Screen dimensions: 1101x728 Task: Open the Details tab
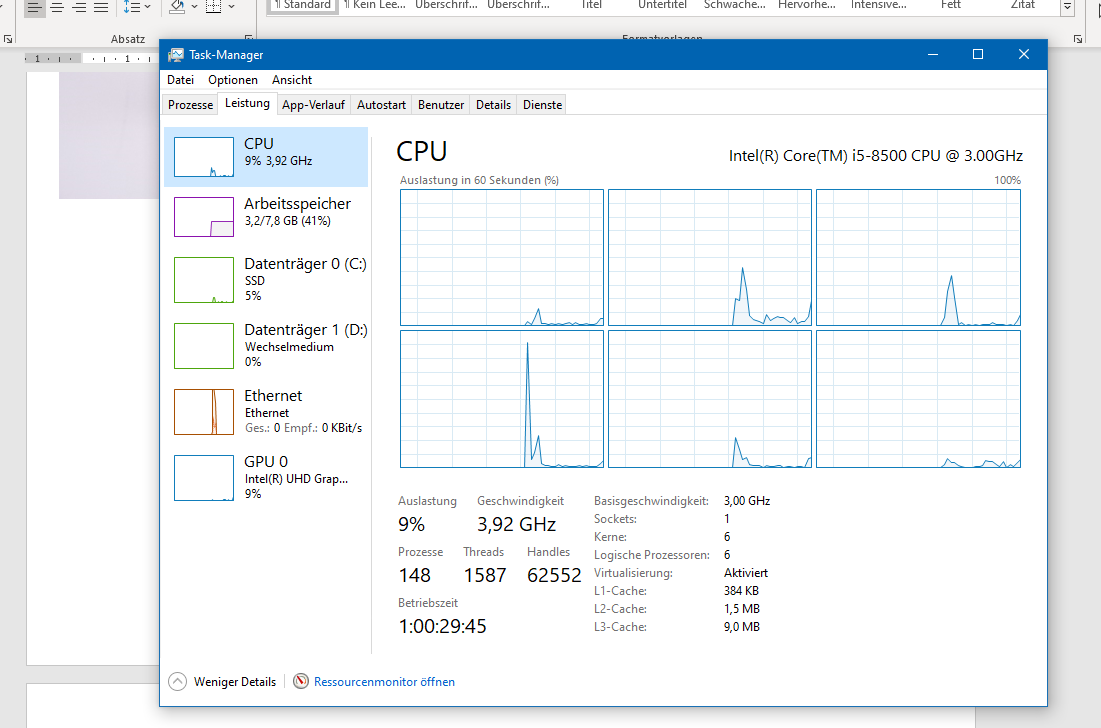493,105
